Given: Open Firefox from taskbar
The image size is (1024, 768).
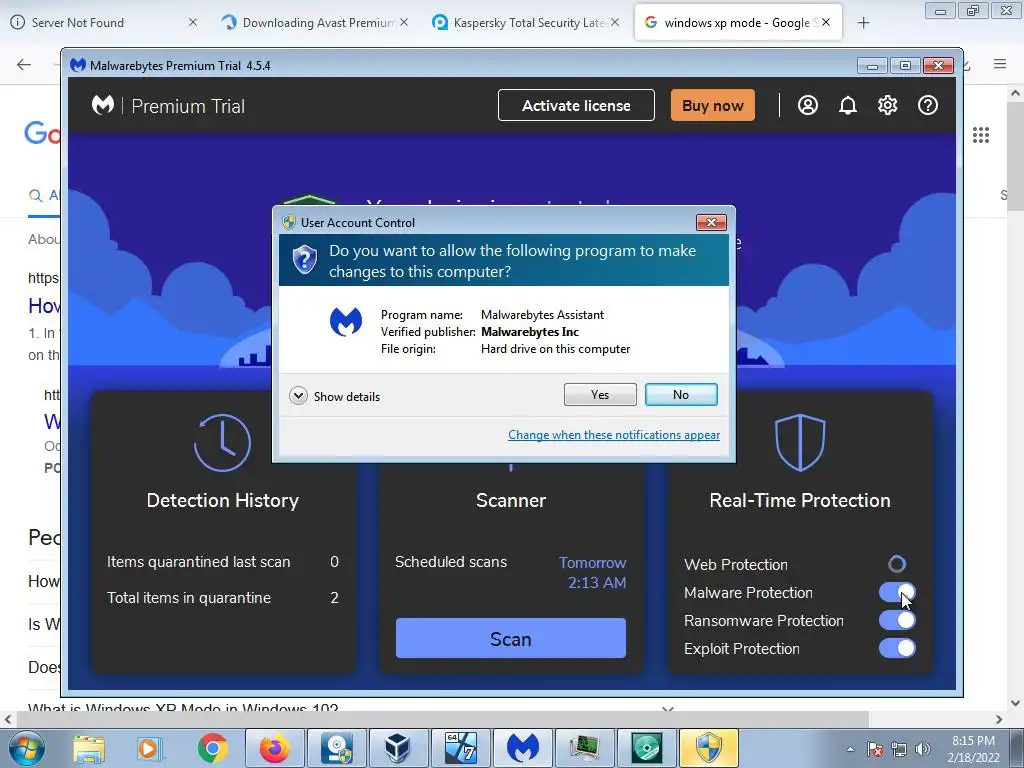Looking at the screenshot, I should pyautogui.click(x=274, y=748).
